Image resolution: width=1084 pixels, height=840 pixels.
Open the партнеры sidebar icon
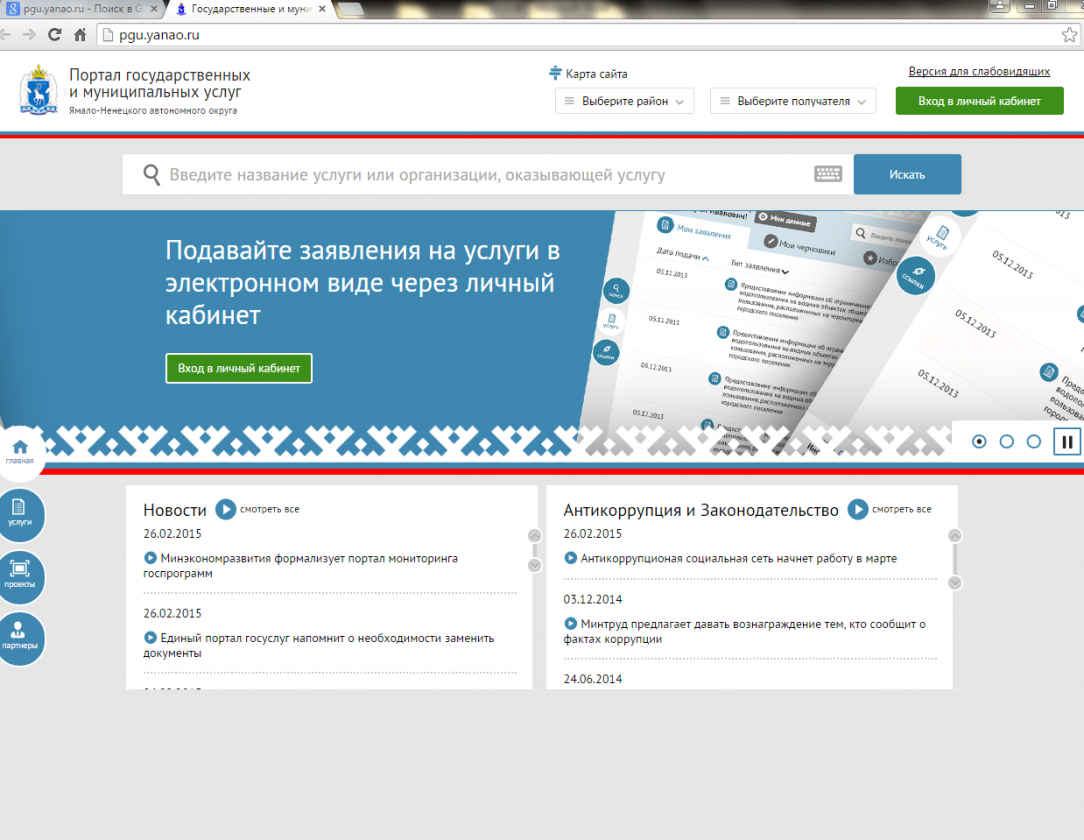pyautogui.click(x=20, y=637)
